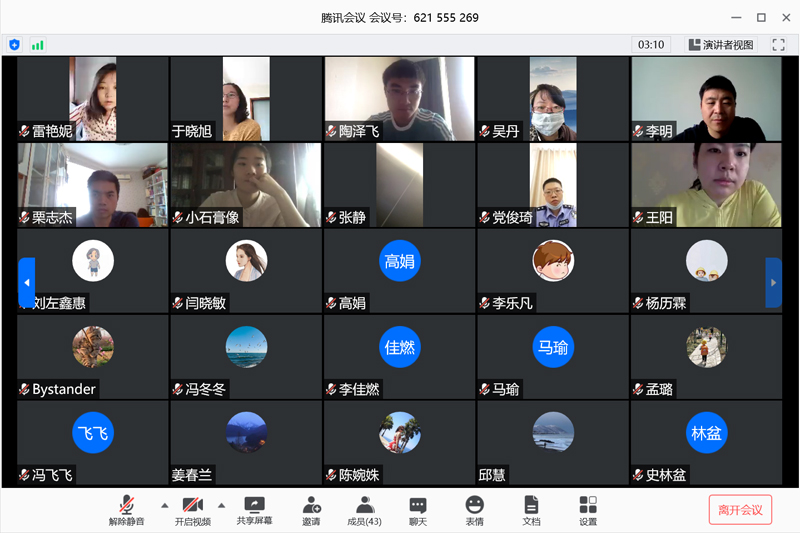Go to previous participants page arrow

[27, 283]
